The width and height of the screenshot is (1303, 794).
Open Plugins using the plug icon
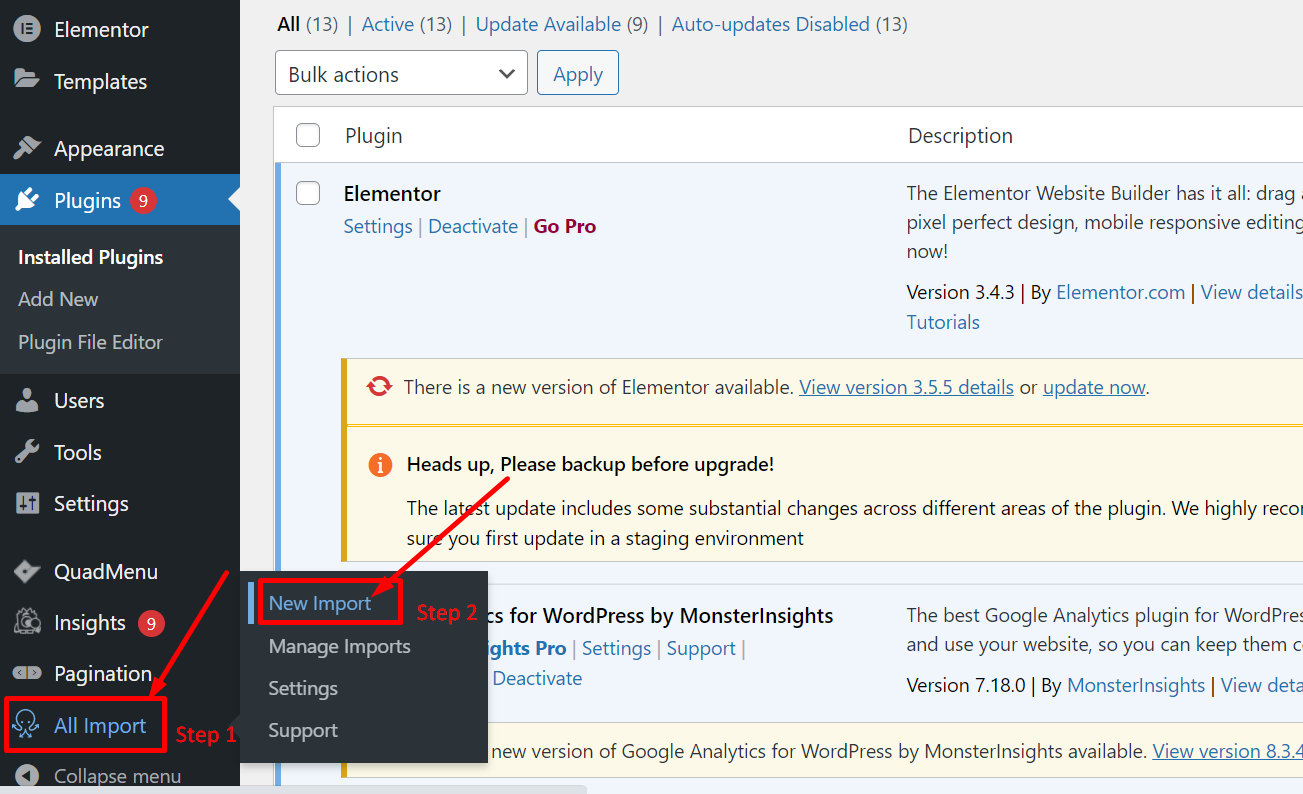[25, 199]
